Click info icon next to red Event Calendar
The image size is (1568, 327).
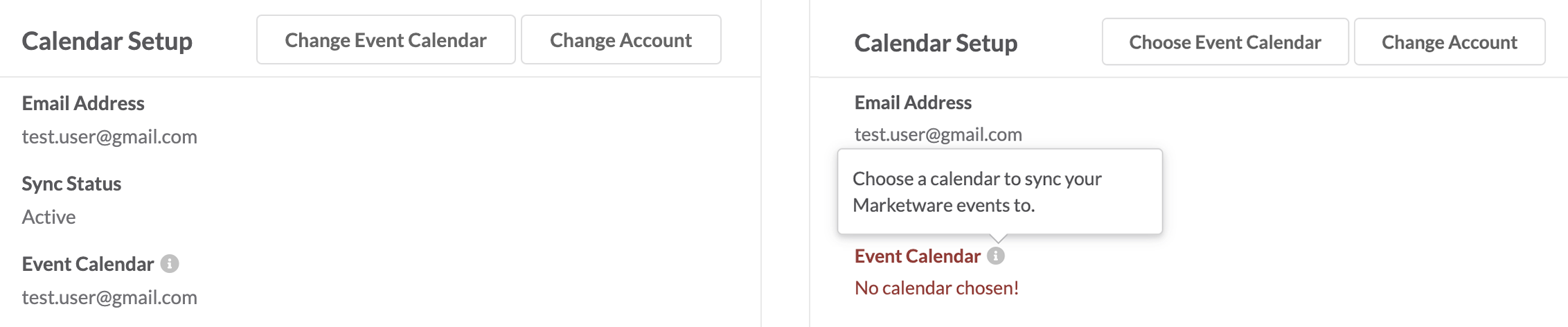pyautogui.click(x=996, y=256)
